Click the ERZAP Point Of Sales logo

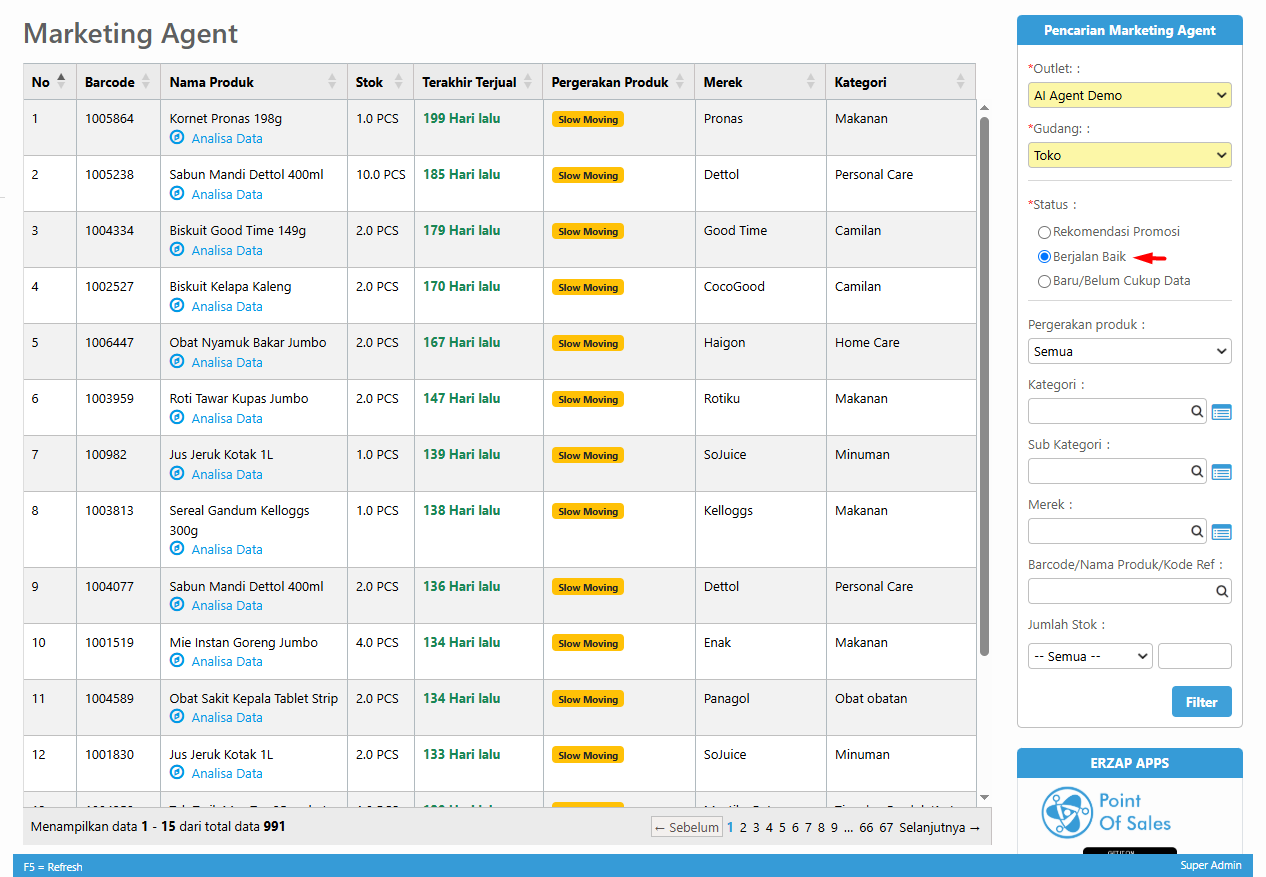(1106, 812)
